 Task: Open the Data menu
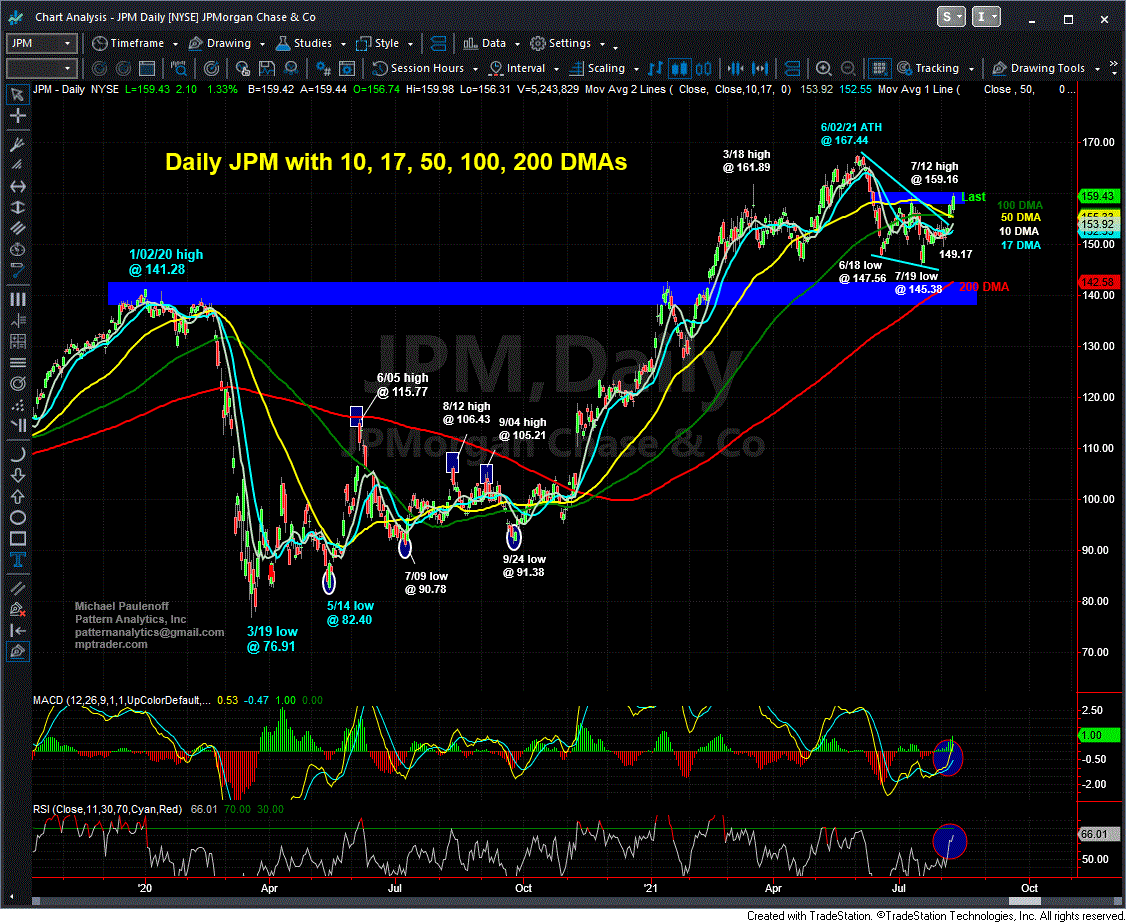click(493, 43)
